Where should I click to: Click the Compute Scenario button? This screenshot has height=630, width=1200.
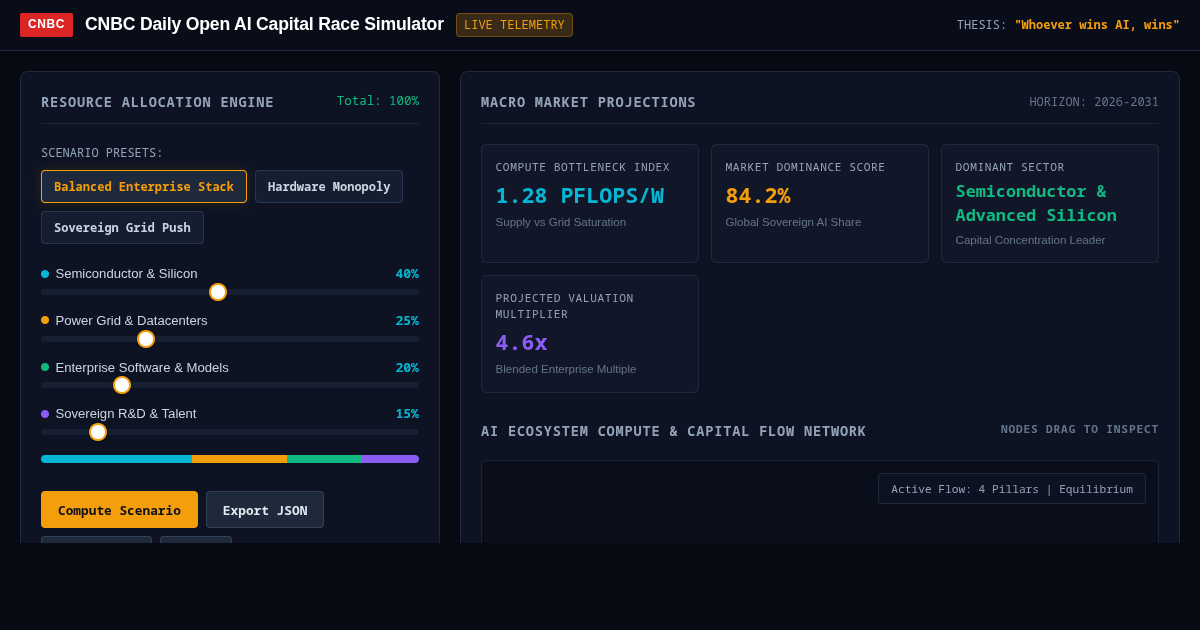point(119,510)
